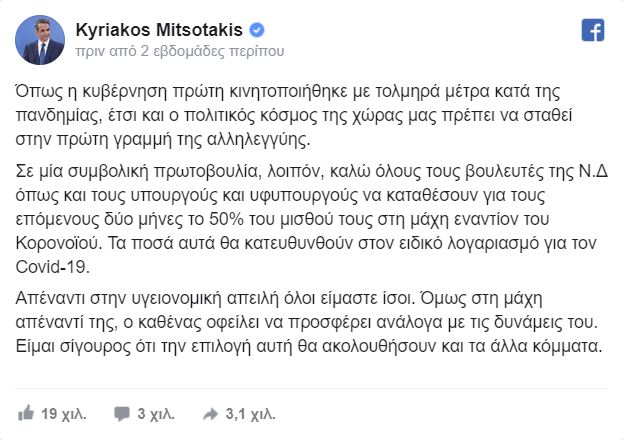Click the 'πριν από 2 εβδομάδες περίπου' timestamp
The image size is (623, 440).
(x=180, y=51)
